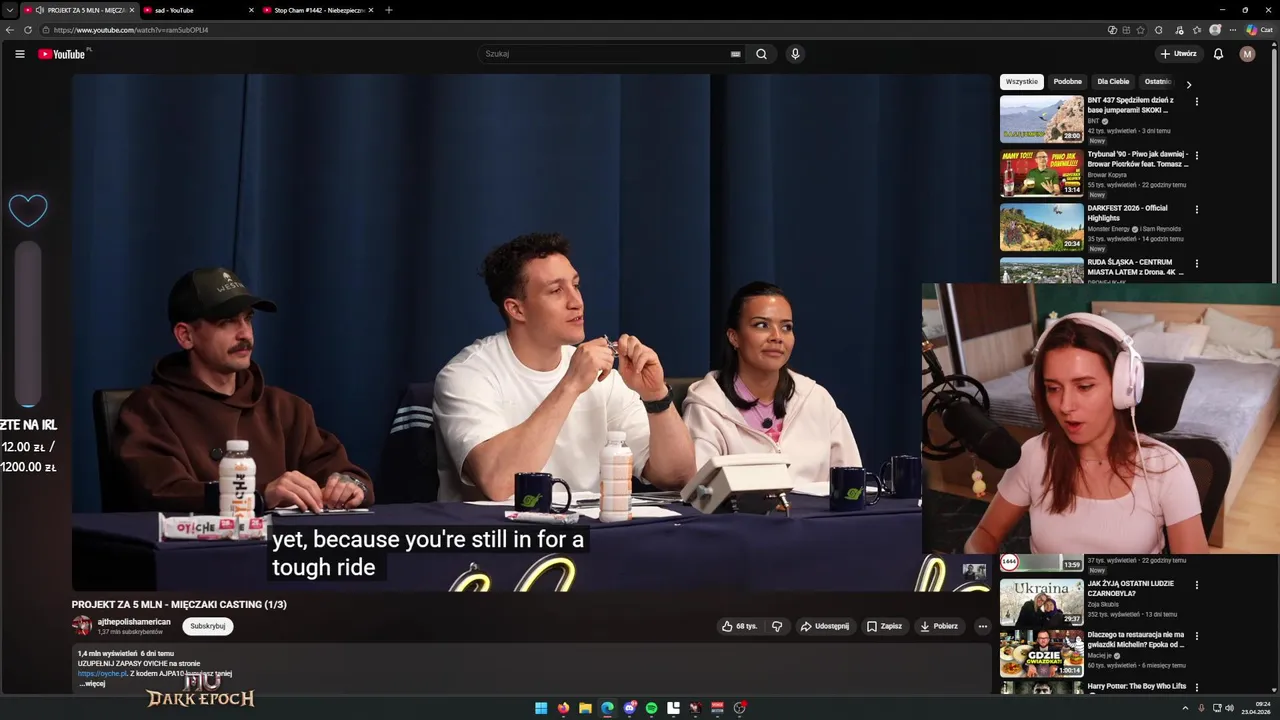Switch to the sad - YouTube browser tab
Image resolution: width=1280 pixels, height=720 pixels.
(198, 10)
